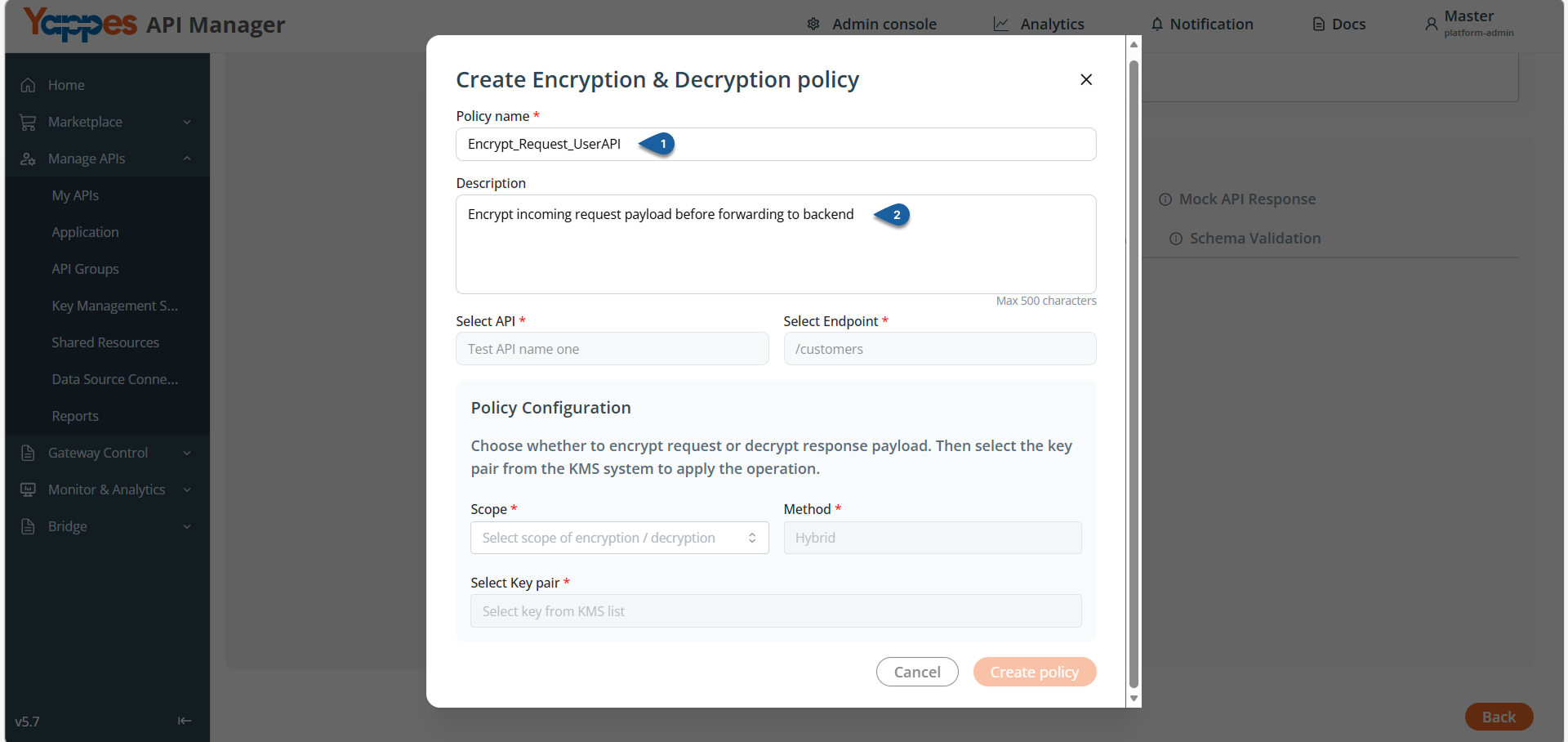The image size is (1568, 742).
Task: Click the dialog scrollbar thumb
Action: tap(1134, 373)
